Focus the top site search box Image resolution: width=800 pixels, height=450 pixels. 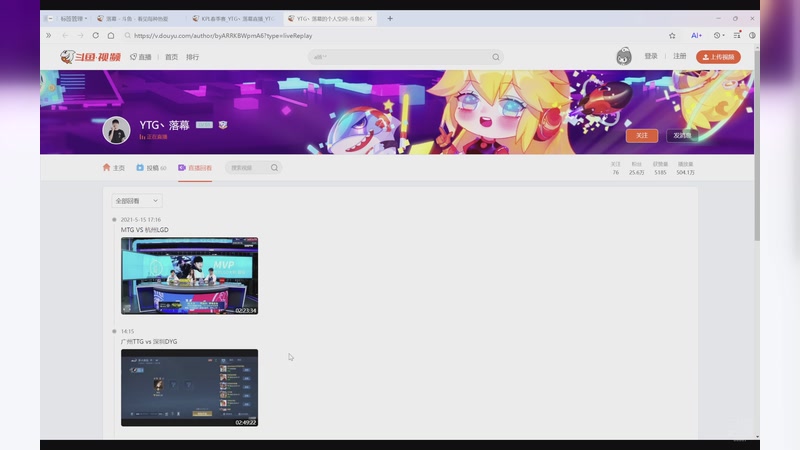tap(406, 57)
